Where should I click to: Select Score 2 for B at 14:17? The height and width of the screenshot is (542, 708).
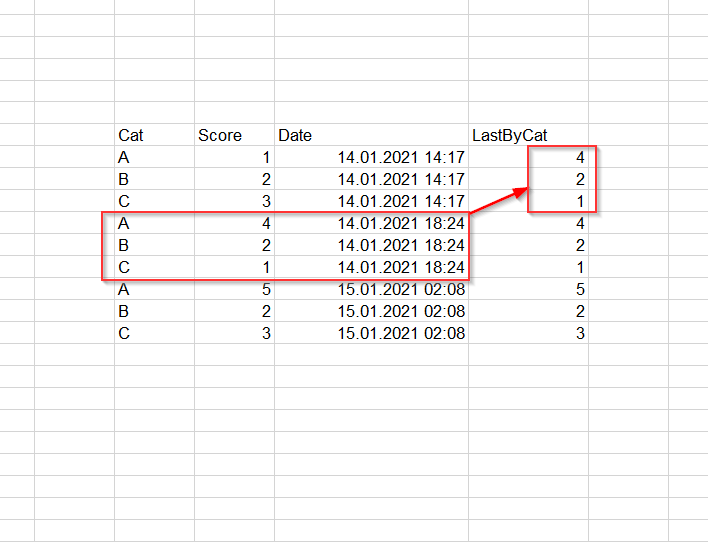point(234,179)
